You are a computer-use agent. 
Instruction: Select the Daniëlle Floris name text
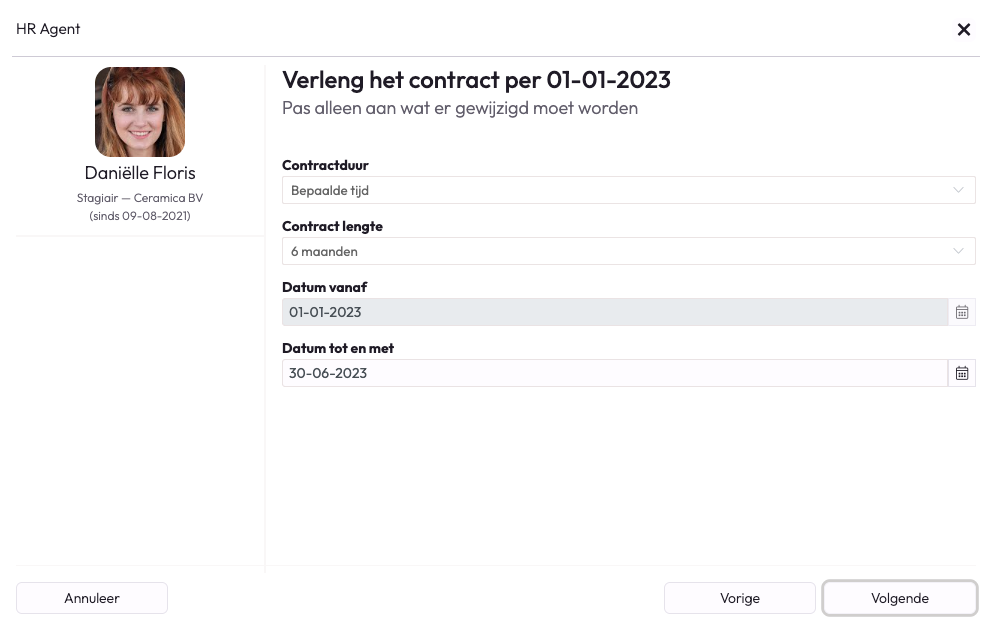(x=140, y=173)
